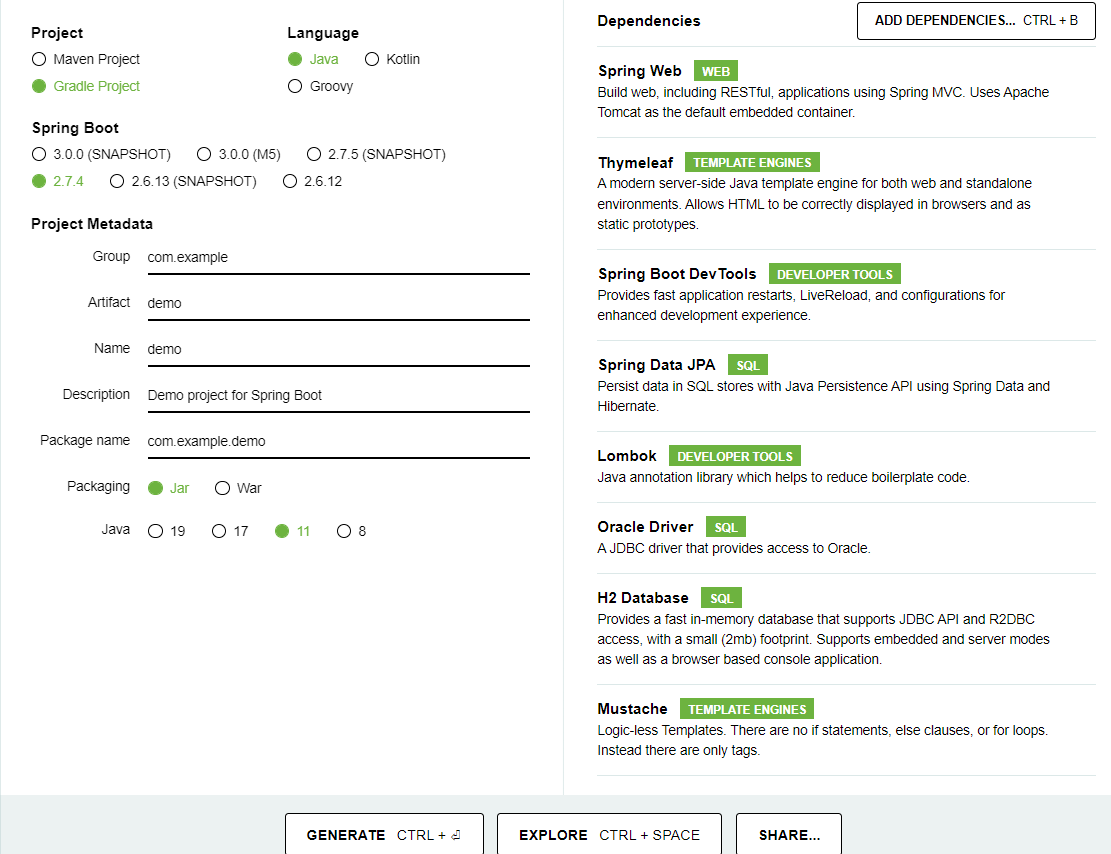Edit the Package name field
Screen dimensions: 1111x854
[x=339, y=442]
